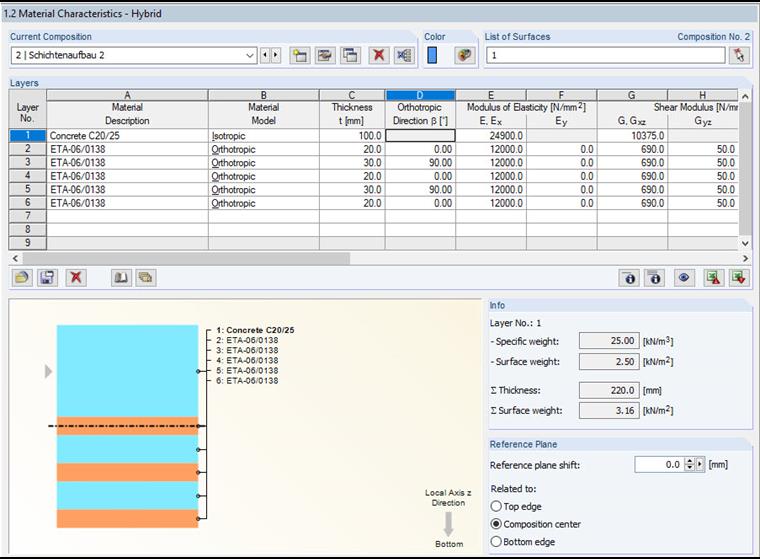The height and width of the screenshot is (559, 760).
Task: Select layer row number 4
Action: click(28, 176)
